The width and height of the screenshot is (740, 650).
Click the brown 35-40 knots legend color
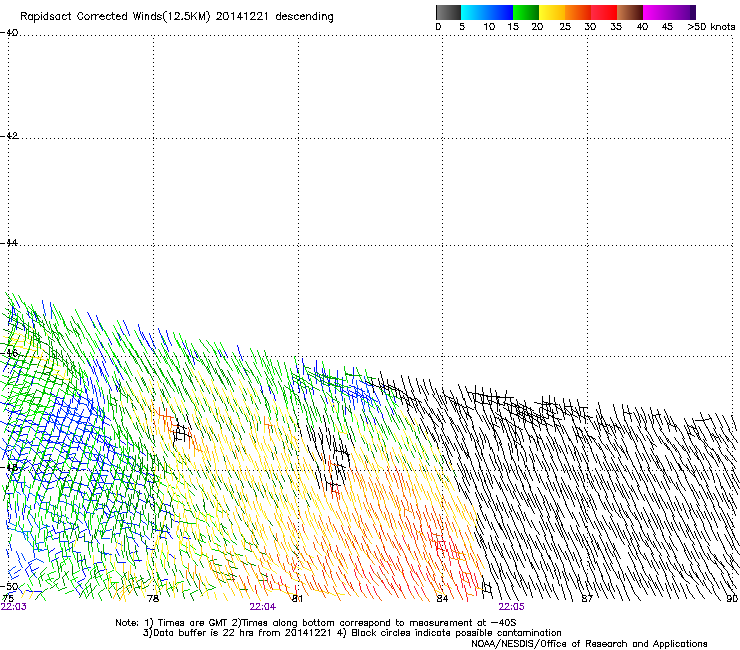point(630,12)
